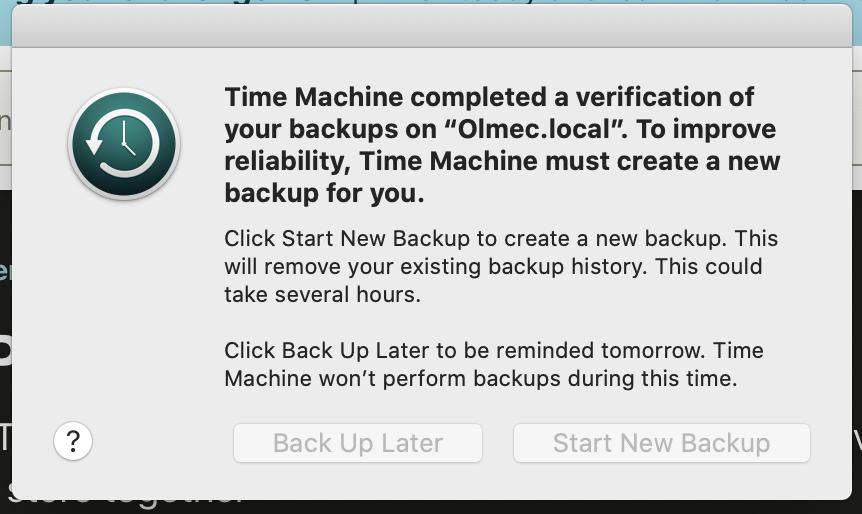This screenshot has width=862, height=514.
Task: Click the bold "Time Machine completed a verification" heading
Action: [x=489, y=97]
